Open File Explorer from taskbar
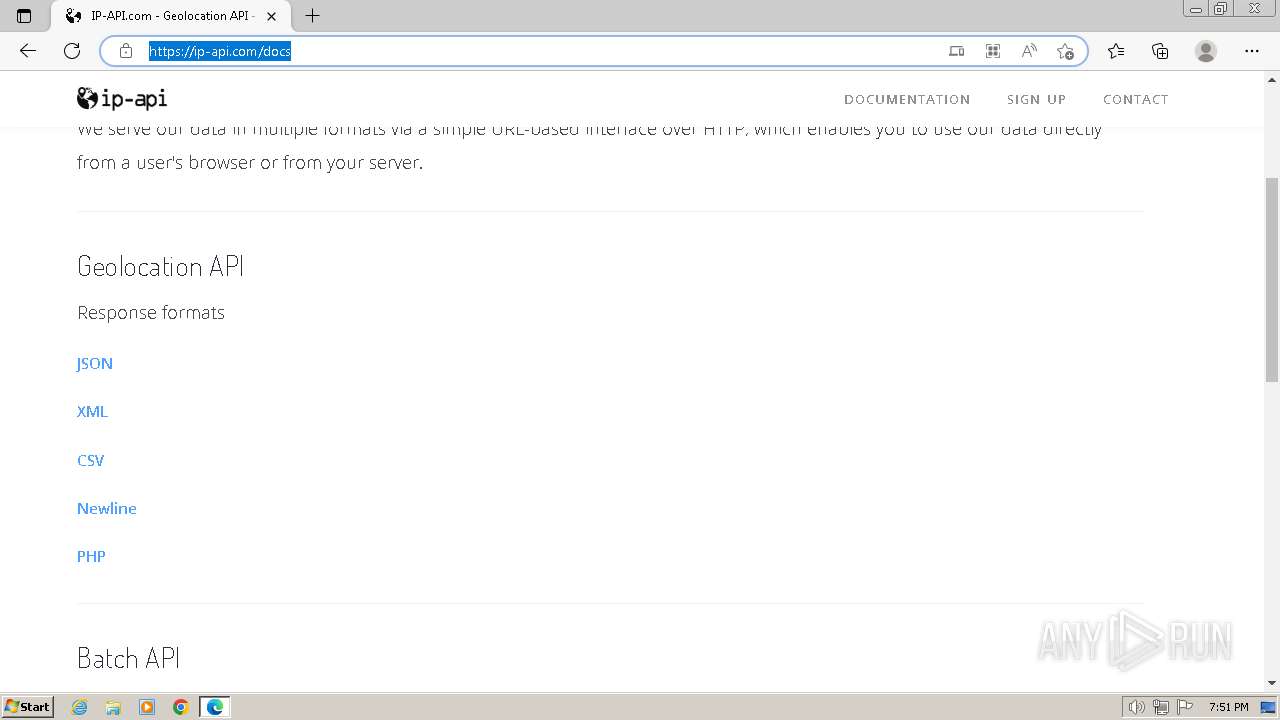1280x720 pixels. (x=113, y=707)
